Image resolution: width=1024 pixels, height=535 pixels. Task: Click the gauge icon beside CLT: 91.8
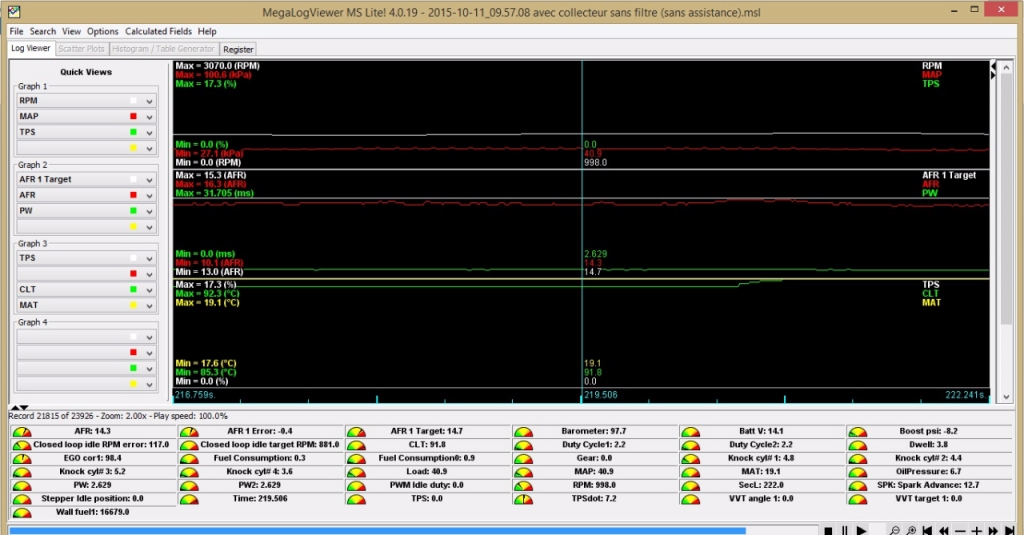coord(357,446)
